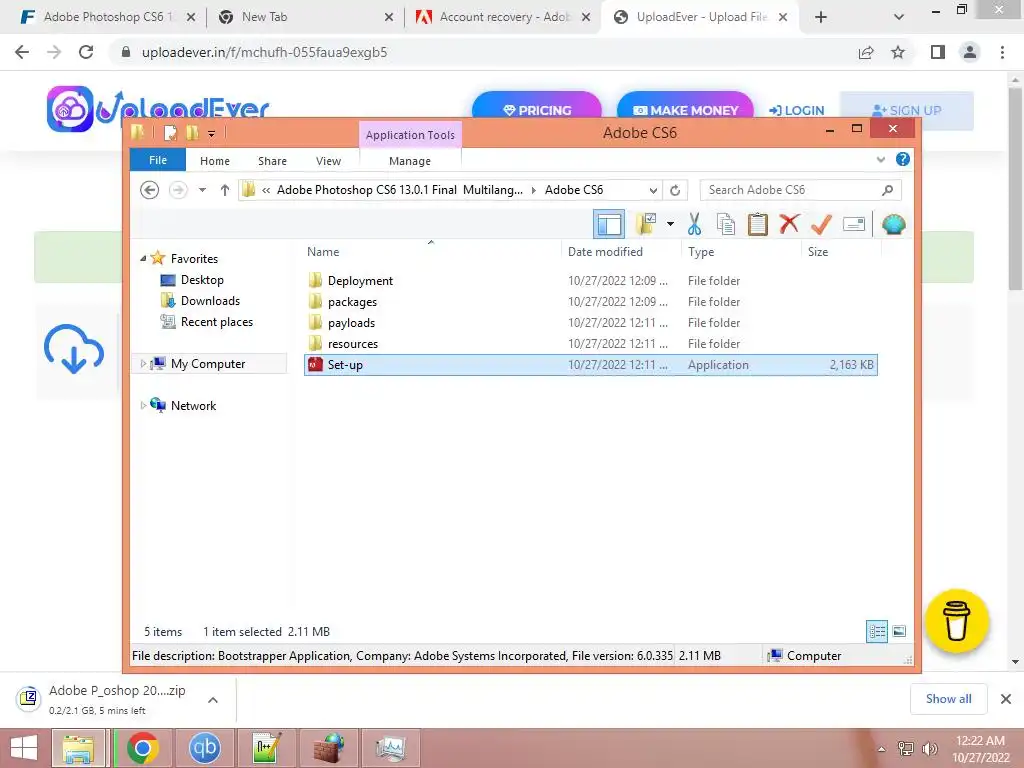Bookmark this page with the star icon
Image resolution: width=1024 pixels, height=768 pixels.
pyautogui.click(x=898, y=52)
